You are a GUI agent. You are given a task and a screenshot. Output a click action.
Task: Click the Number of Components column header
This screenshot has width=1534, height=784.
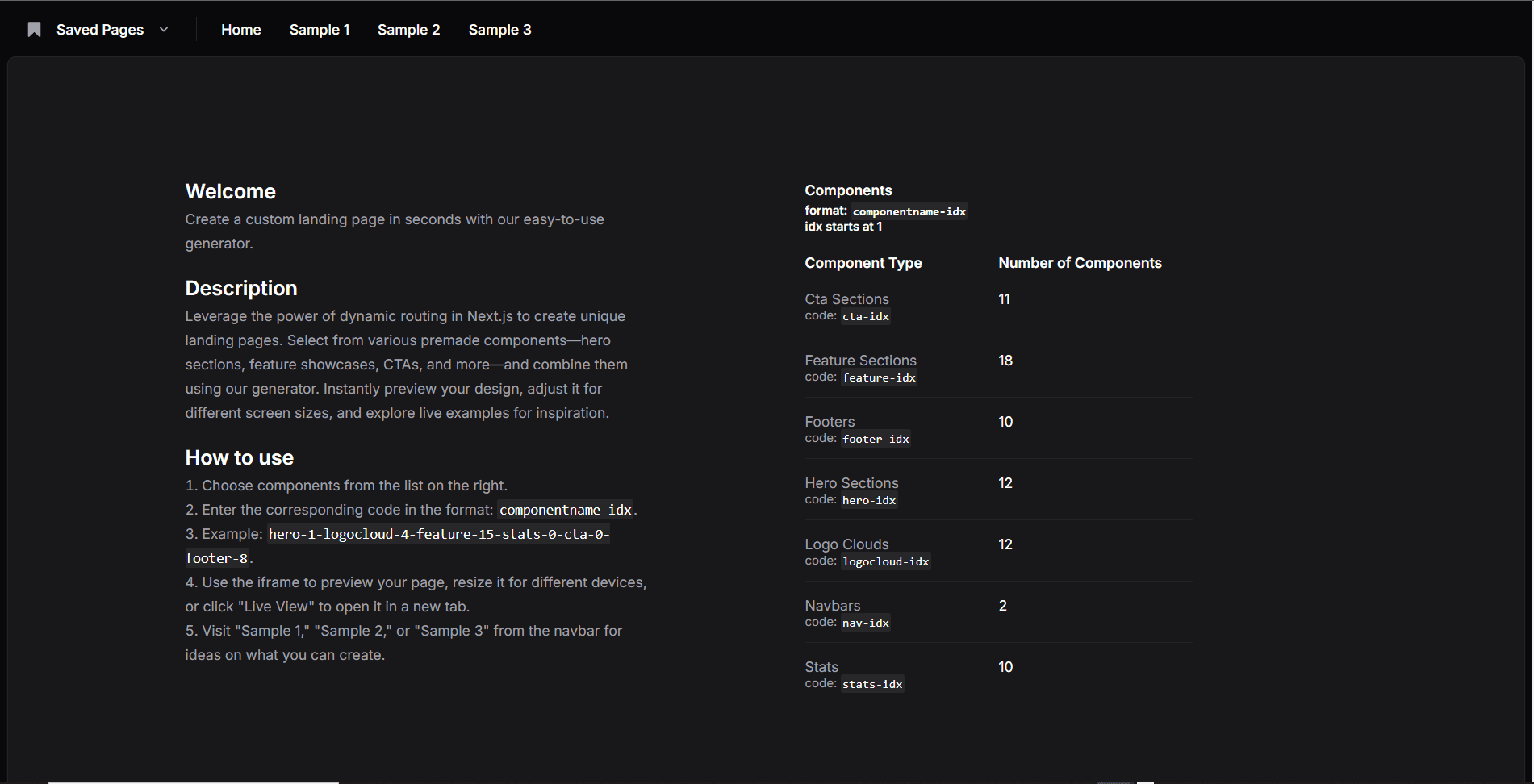tap(1080, 263)
